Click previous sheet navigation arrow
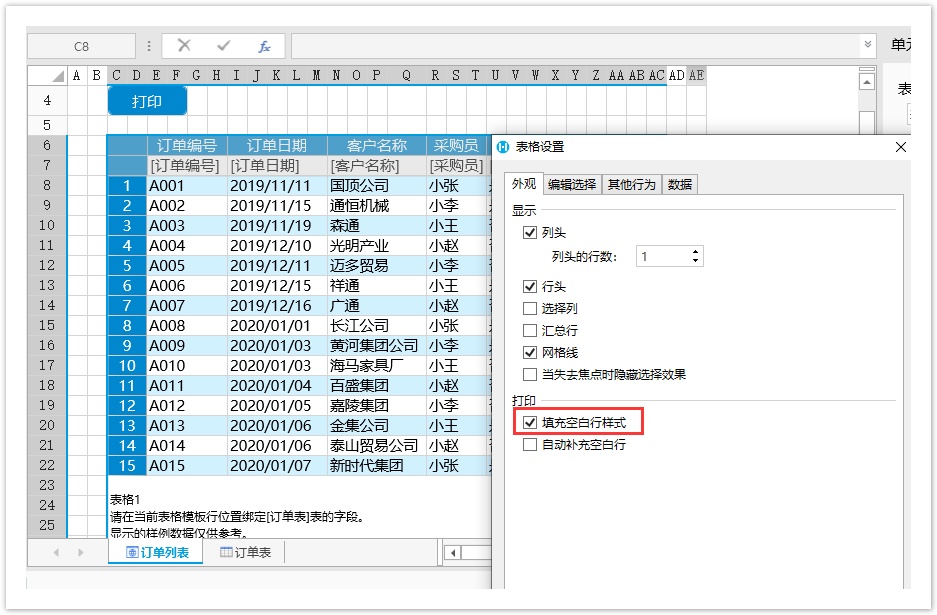937x615 pixels. click(56, 552)
